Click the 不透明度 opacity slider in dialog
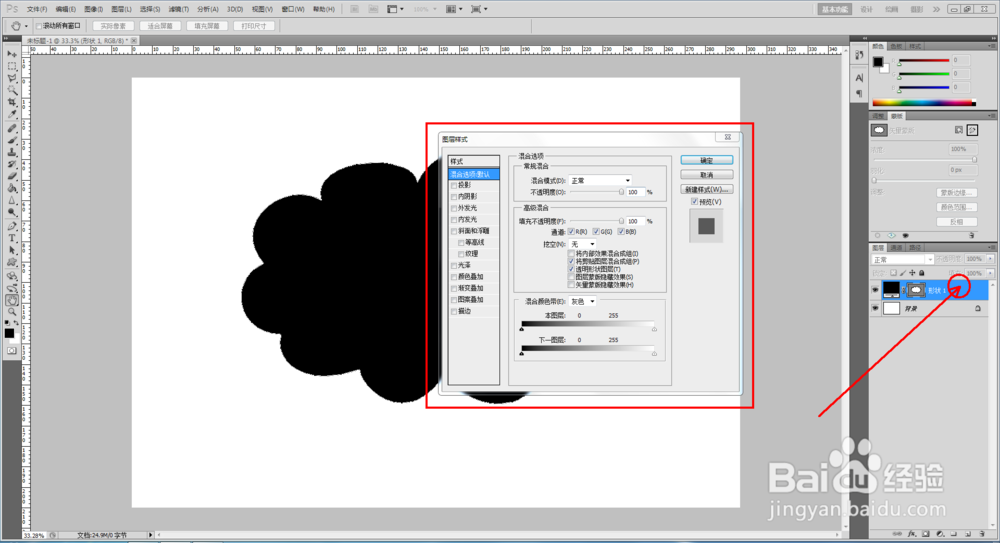1000x543 pixels. [596, 192]
